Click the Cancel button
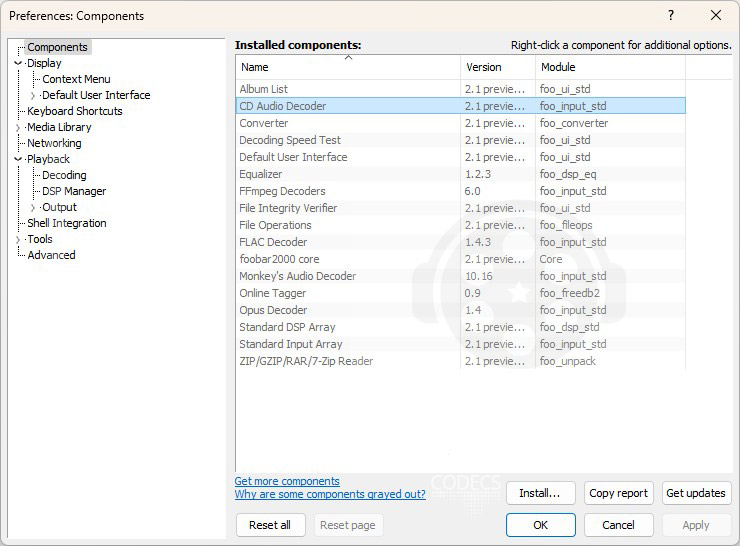Viewport: 740px width, 546px height. pos(618,525)
